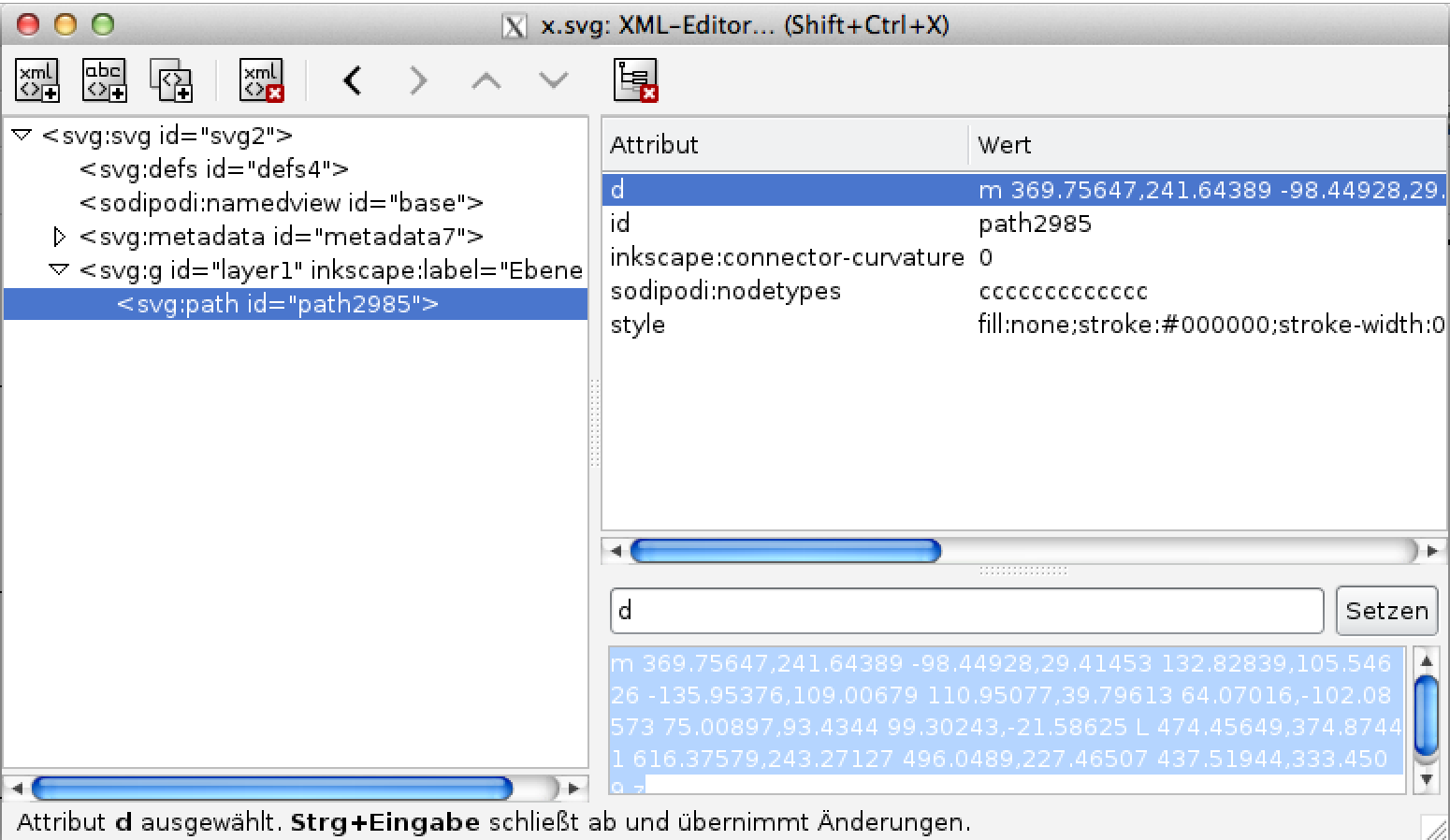The width and height of the screenshot is (1450, 840).
Task: Click the new element node icon
Action: (x=37, y=80)
